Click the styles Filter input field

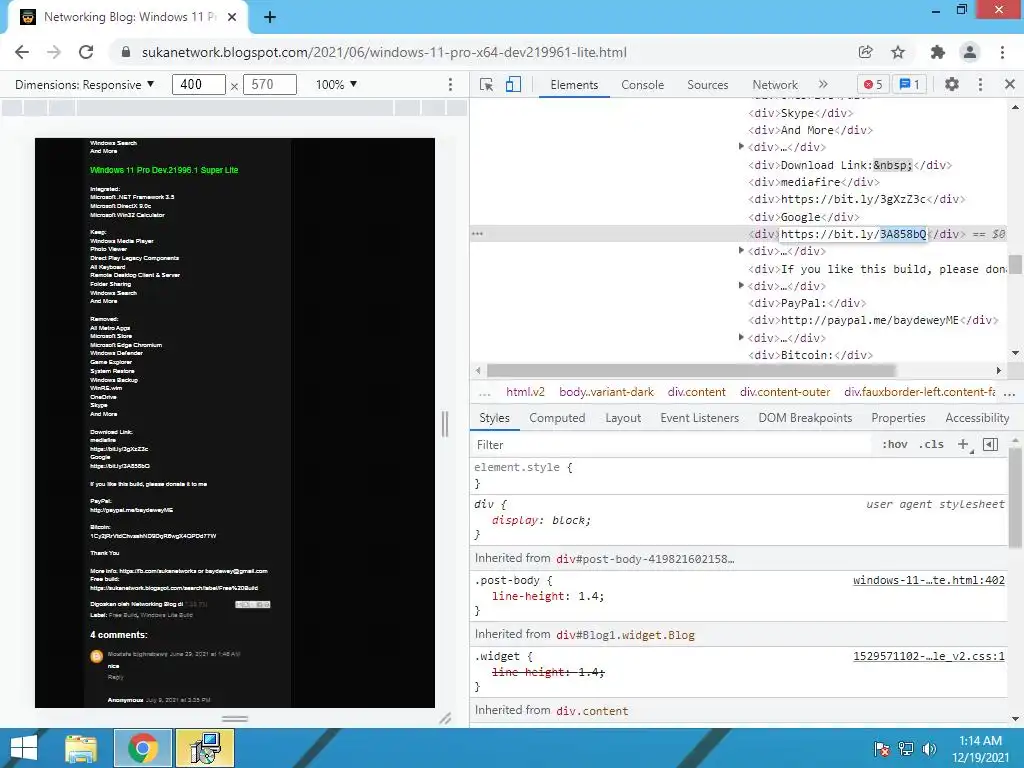[x=673, y=445]
